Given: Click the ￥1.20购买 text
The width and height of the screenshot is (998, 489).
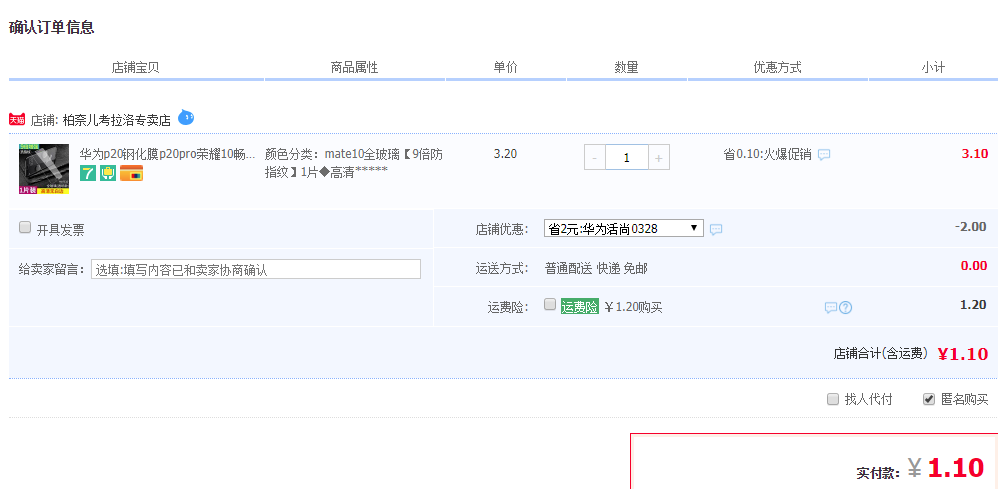Looking at the screenshot, I should (633, 308).
